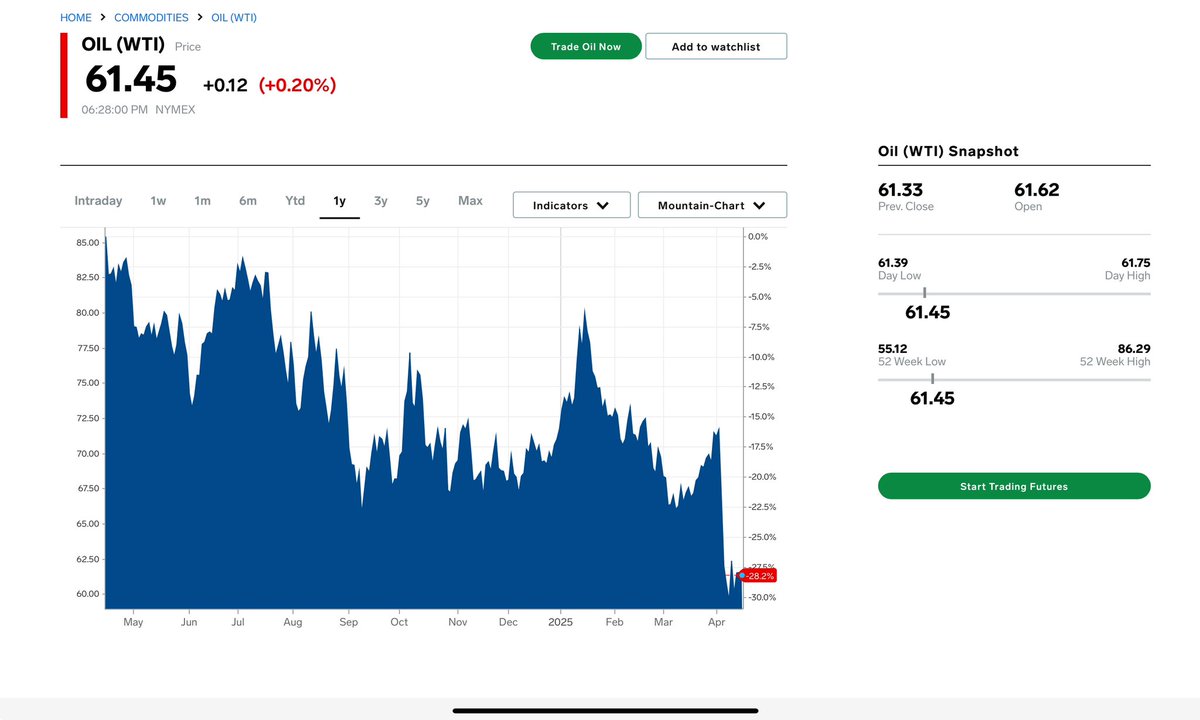Image resolution: width=1200 pixels, height=720 pixels.
Task: Click the 2025 label on chart axis
Action: [560, 622]
